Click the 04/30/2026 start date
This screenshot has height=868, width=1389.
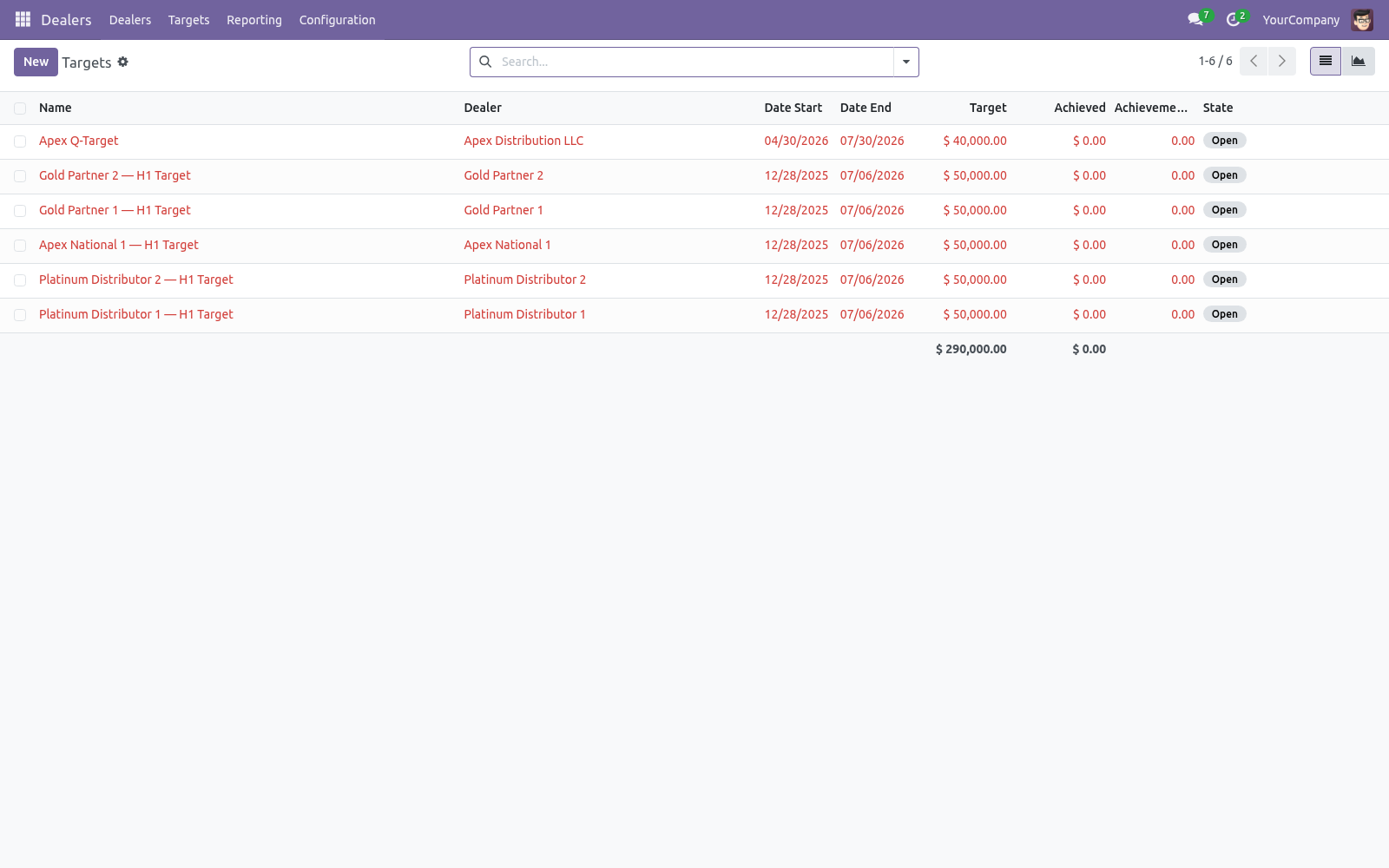click(x=796, y=141)
